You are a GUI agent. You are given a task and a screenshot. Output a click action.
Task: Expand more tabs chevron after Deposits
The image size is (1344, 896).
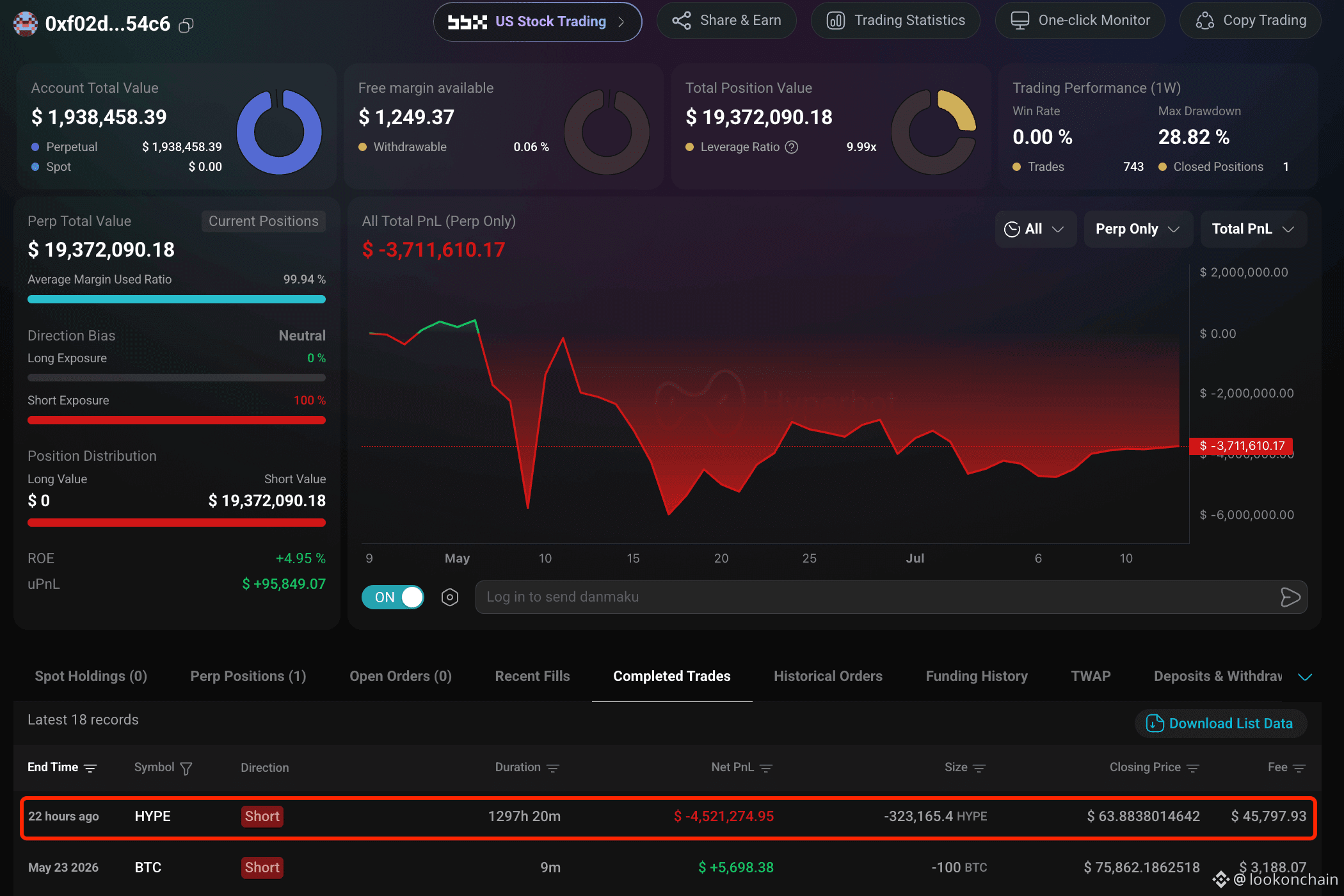click(1305, 677)
